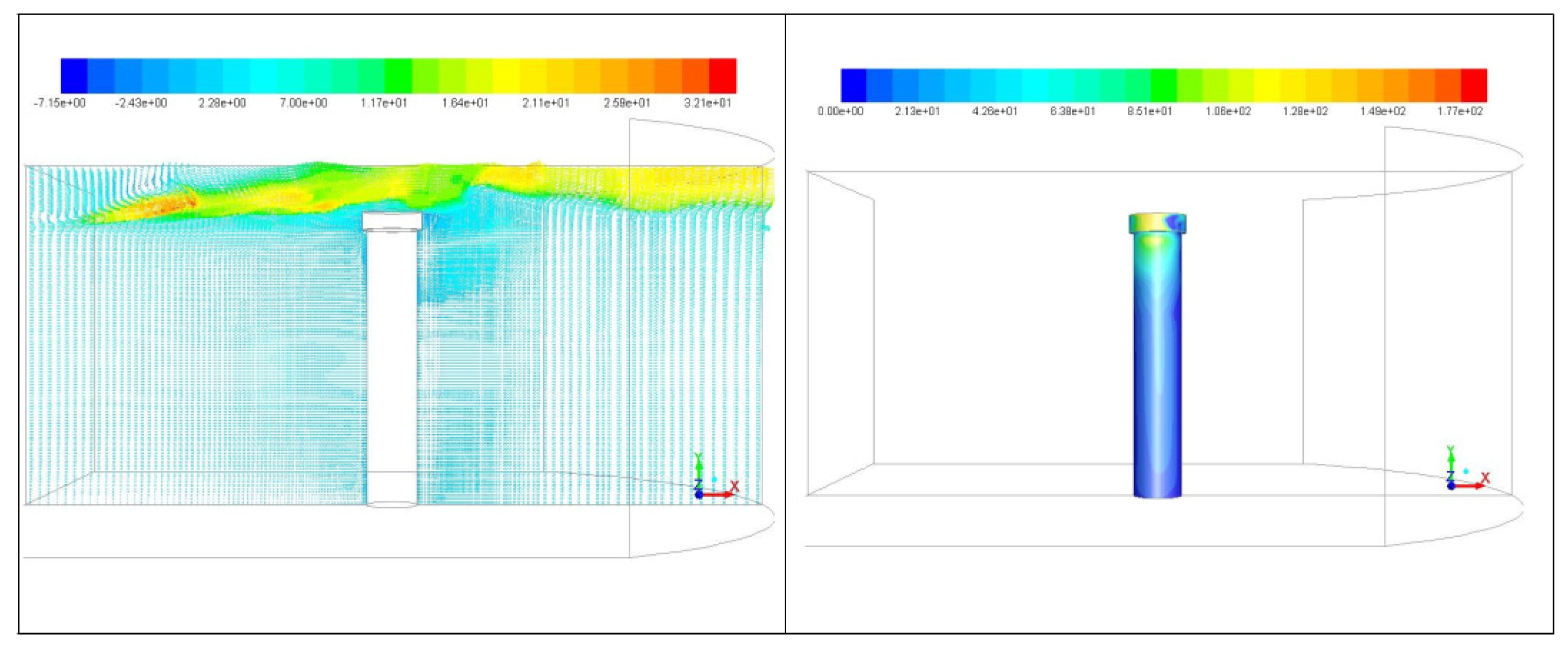Image resolution: width=1568 pixels, height=649 pixels.
Task: Click the red swatch on left color bar
Action: pyautogui.click(x=723, y=75)
